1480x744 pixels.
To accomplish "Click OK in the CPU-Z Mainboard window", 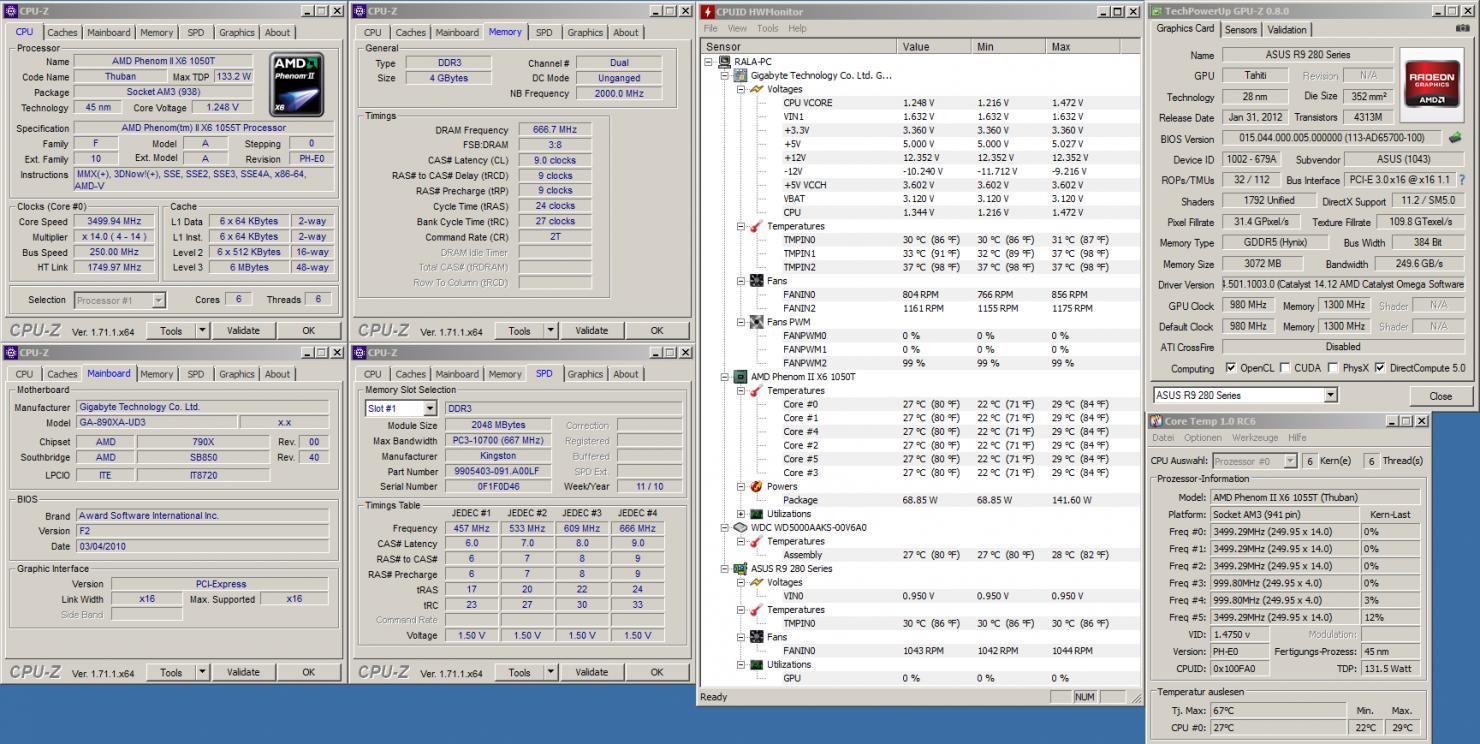I will pos(308,672).
